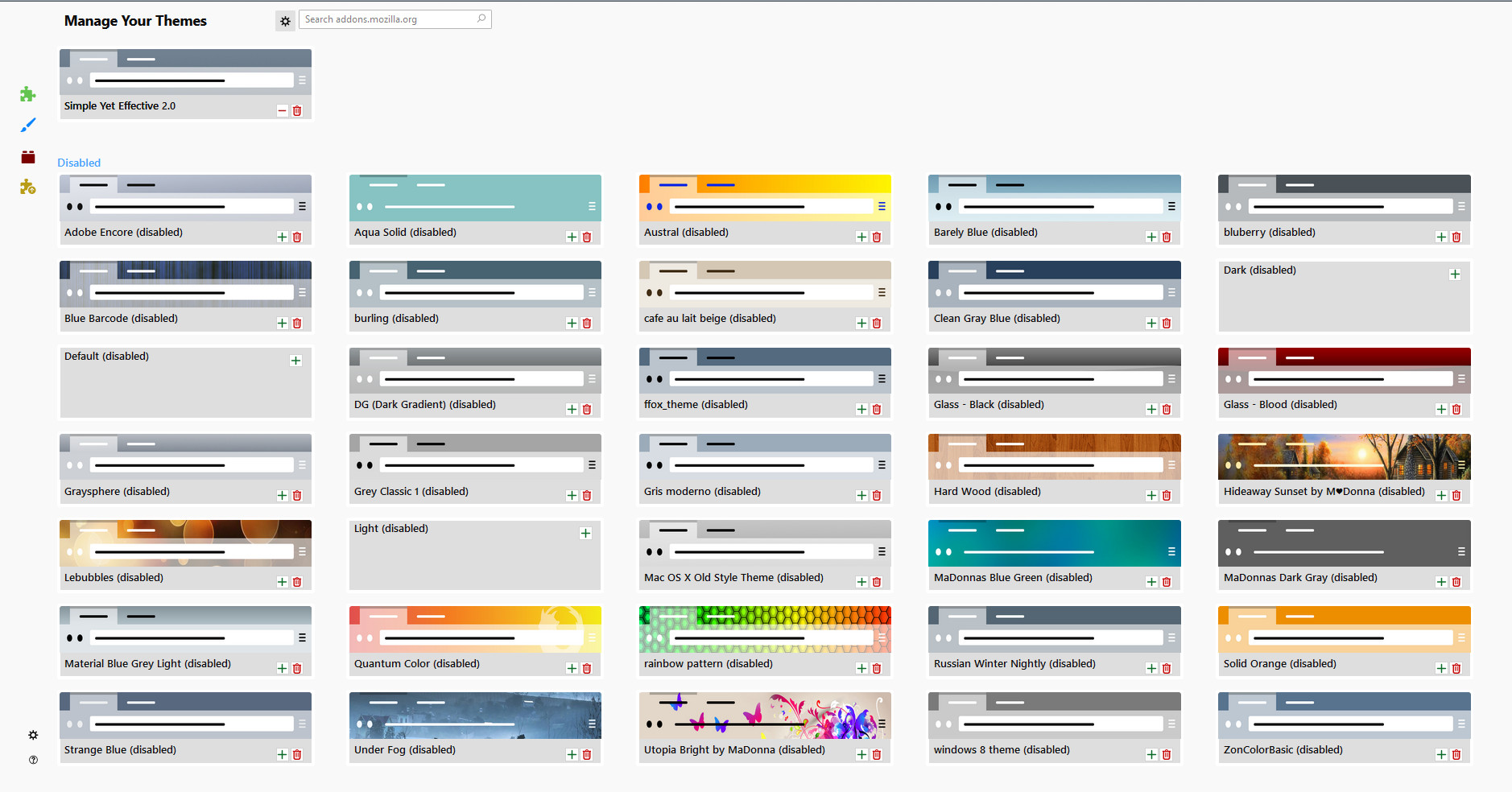Viewport: 1512px width, 792px height.
Task: Open the Extensions section via green puzzle icon
Action: (x=27, y=94)
